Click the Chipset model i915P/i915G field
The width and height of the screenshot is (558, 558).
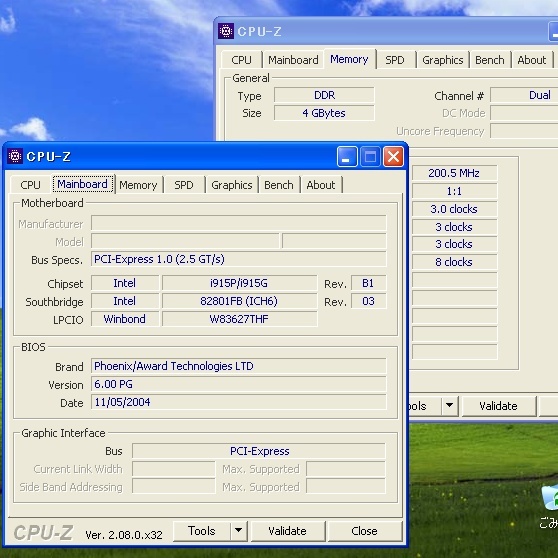239,283
